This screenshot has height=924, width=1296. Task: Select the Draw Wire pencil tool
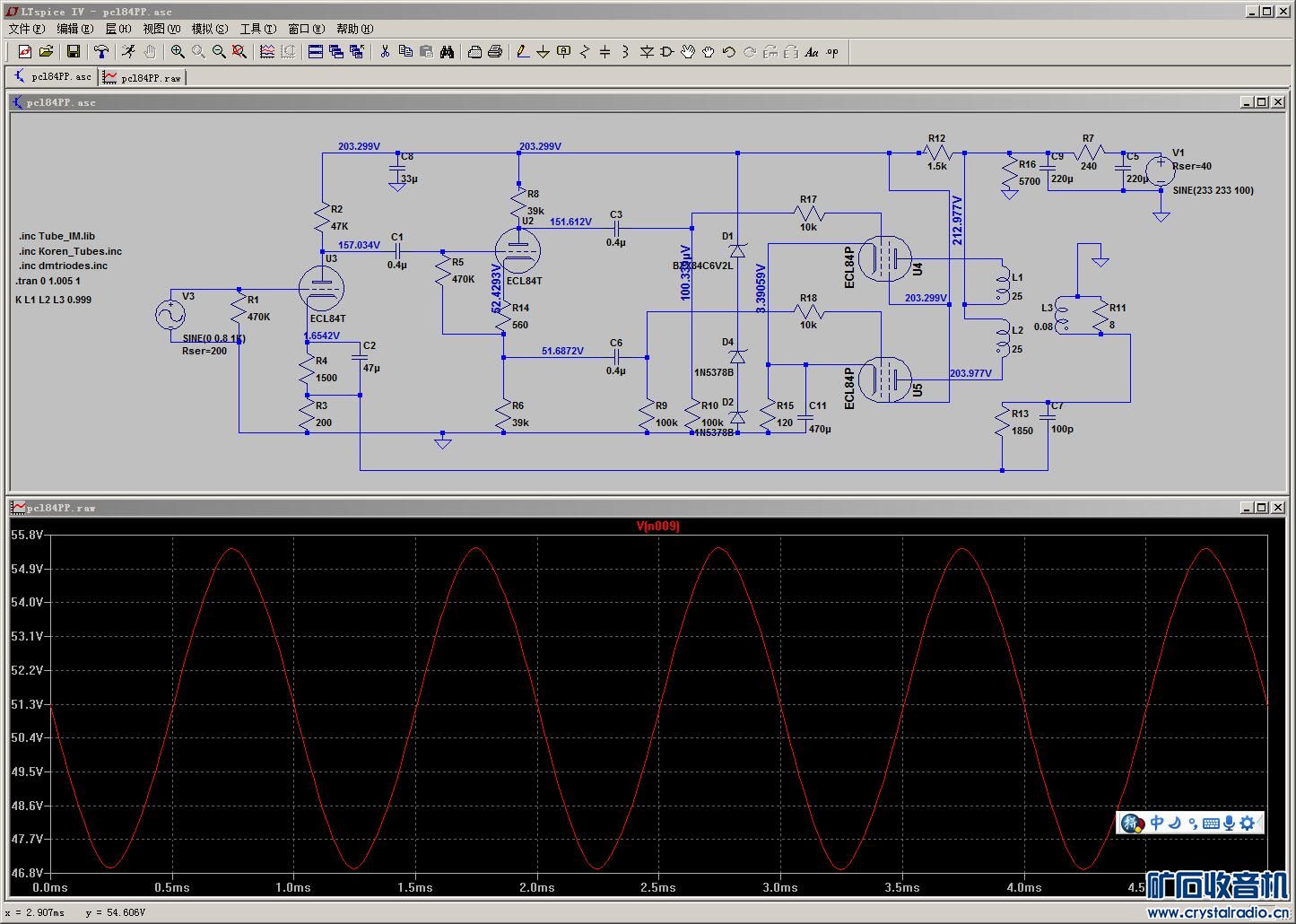(523, 52)
